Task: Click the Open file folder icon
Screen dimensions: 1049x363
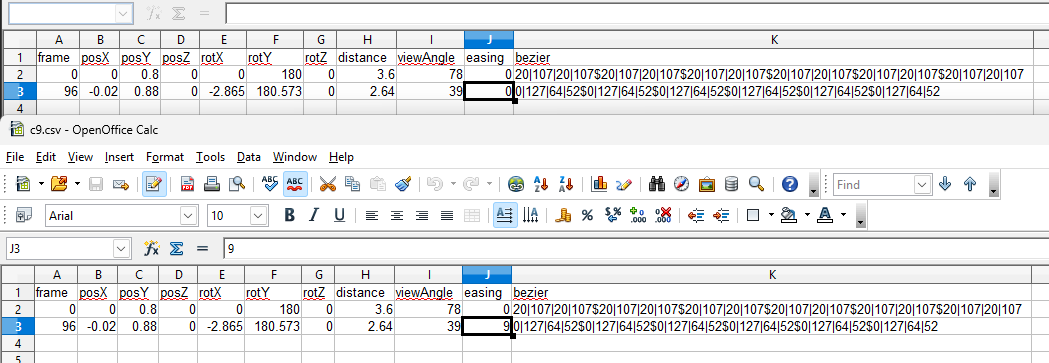Action: tap(60, 184)
